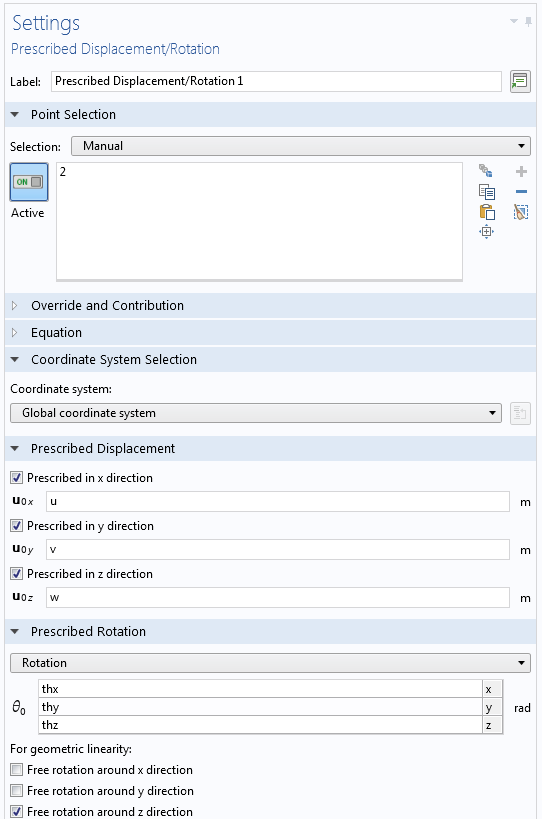The image size is (542, 819).
Task: Click the Label text field
Action: pyautogui.click(x=276, y=81)
